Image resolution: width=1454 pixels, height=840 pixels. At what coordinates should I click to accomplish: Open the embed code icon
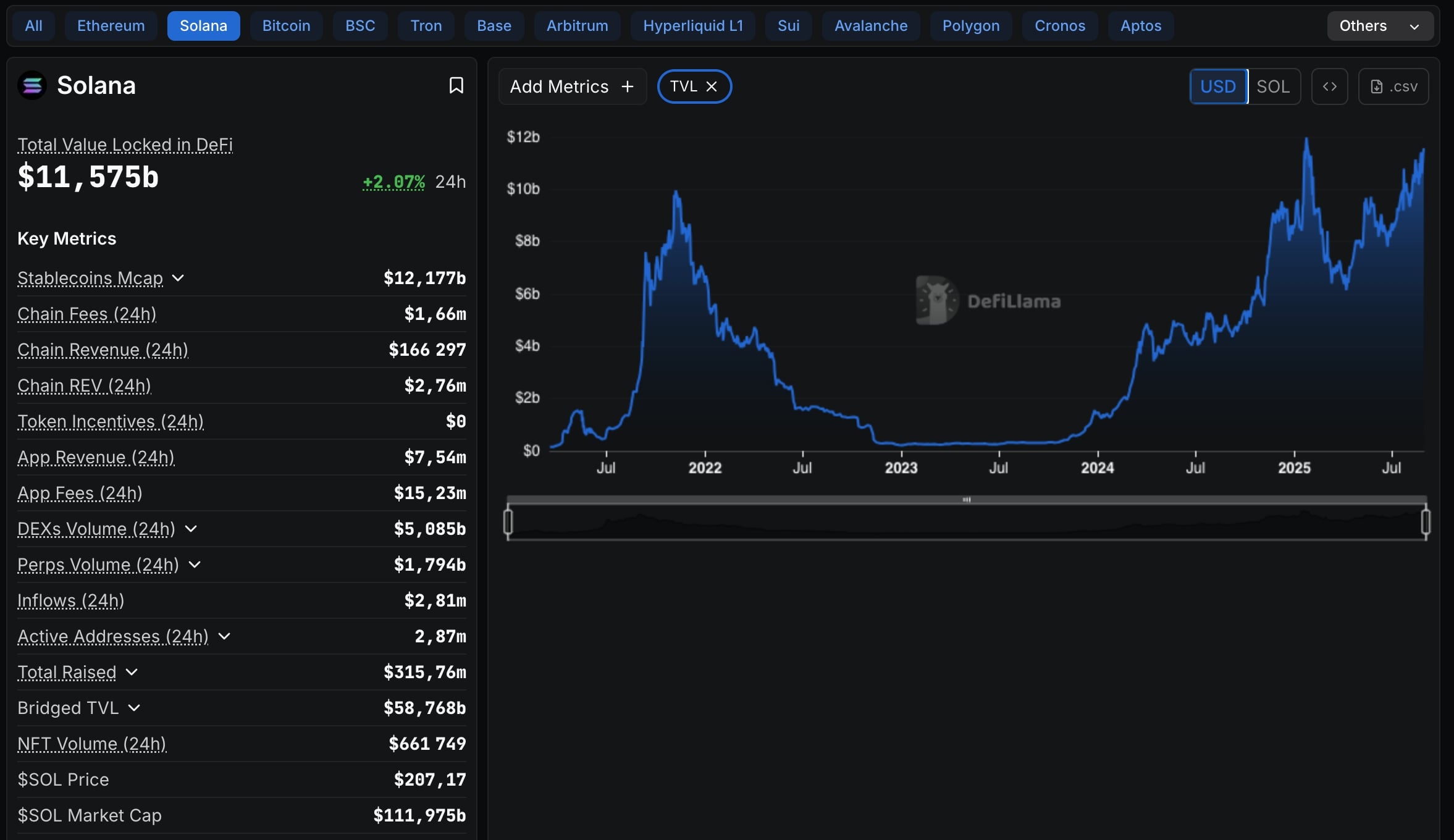pos(1329,86)
